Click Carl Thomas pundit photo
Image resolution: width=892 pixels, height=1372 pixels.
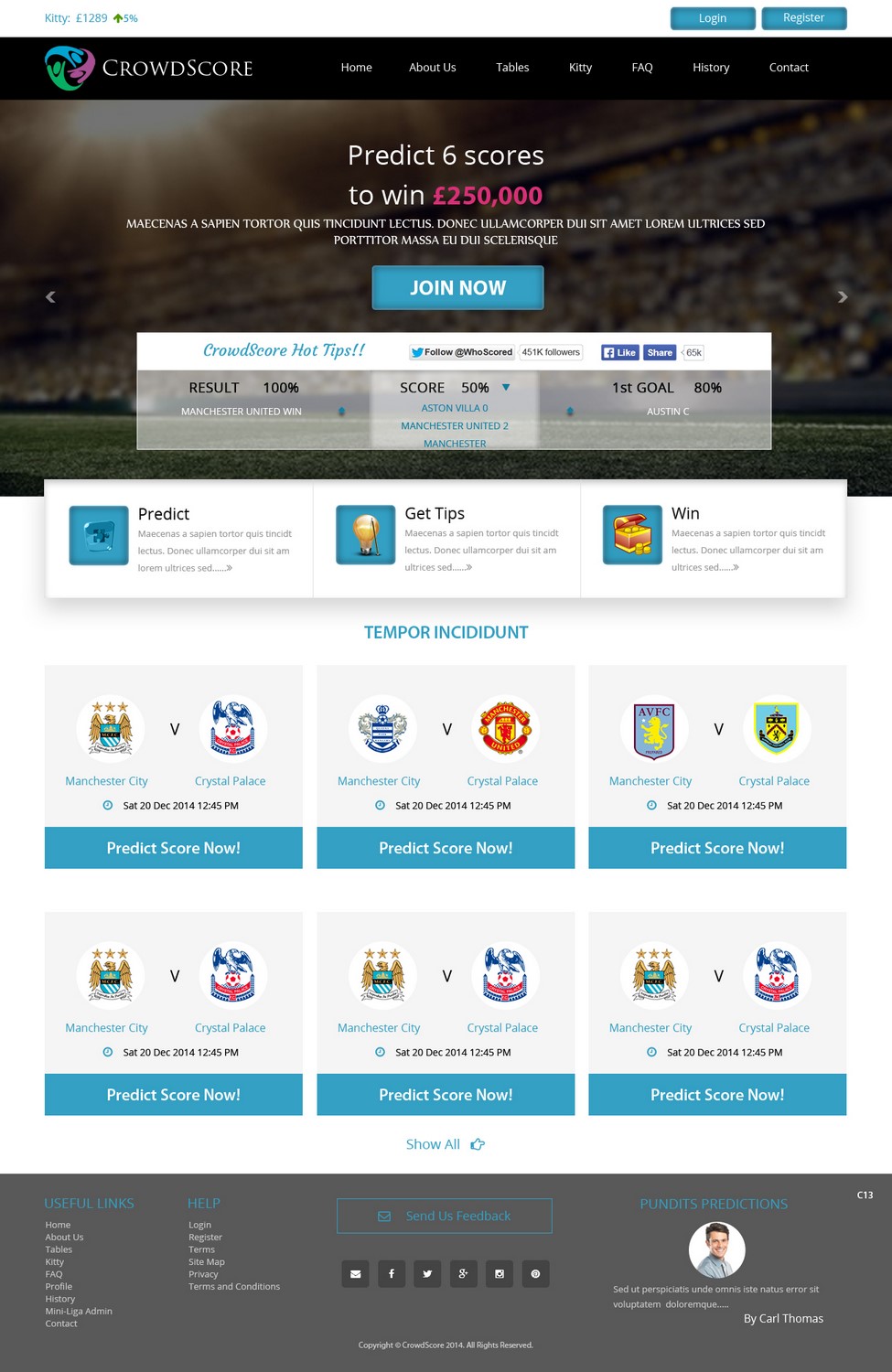(x=716, y=1249)
